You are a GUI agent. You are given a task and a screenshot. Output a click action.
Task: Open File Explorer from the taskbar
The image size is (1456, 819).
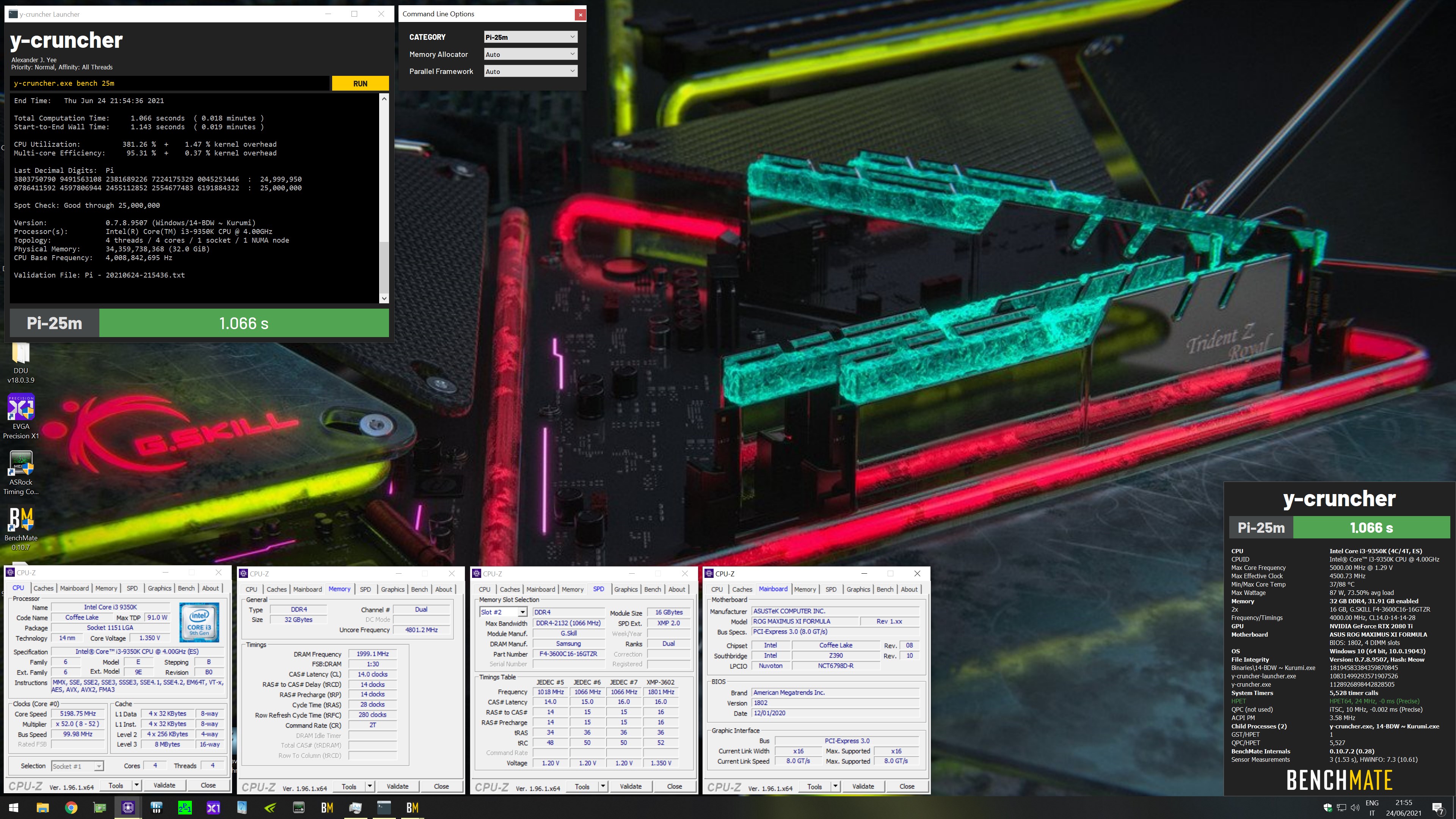pos(42,808)
